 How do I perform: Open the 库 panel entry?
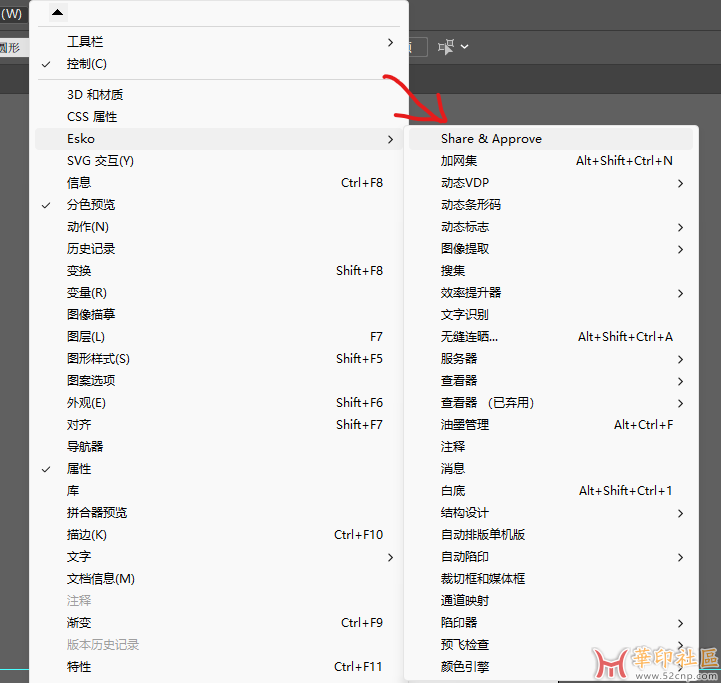click(219, 491)
